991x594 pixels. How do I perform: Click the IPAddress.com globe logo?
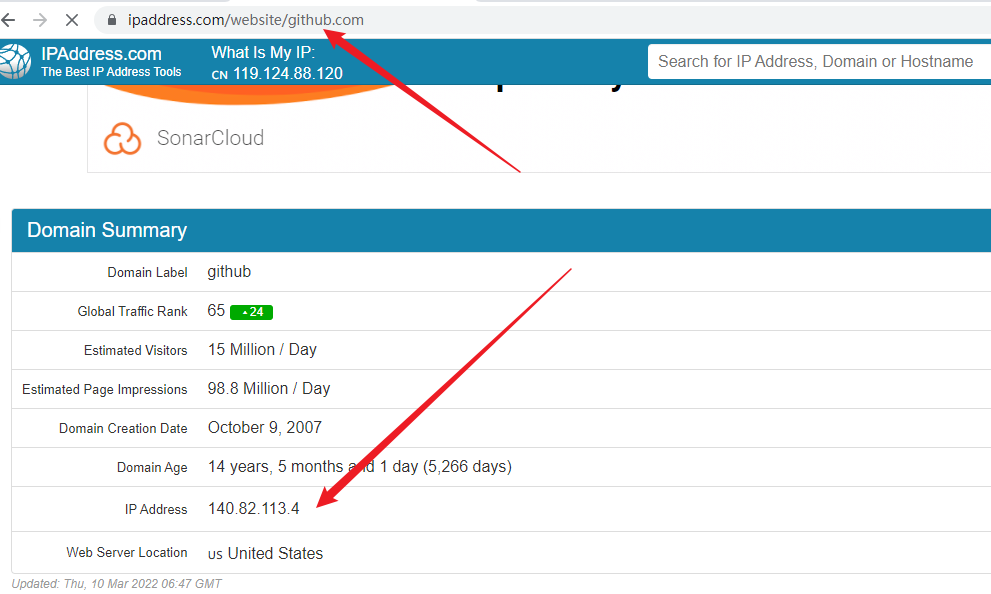15,61
